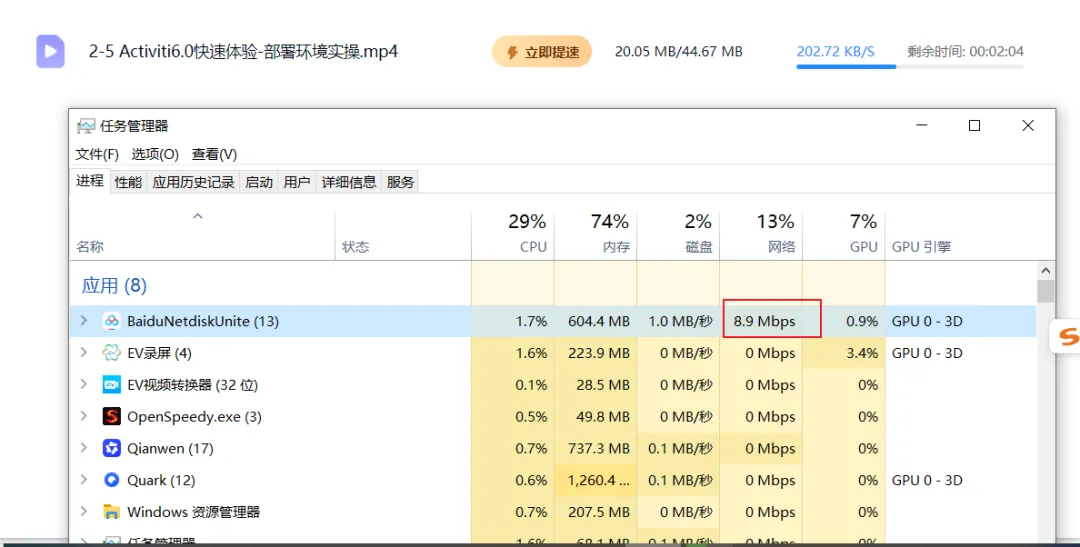The height and width of the screenshot is (547, 1080).
Task: Maximize the Task Manager window
Action: tap(974, 125)
